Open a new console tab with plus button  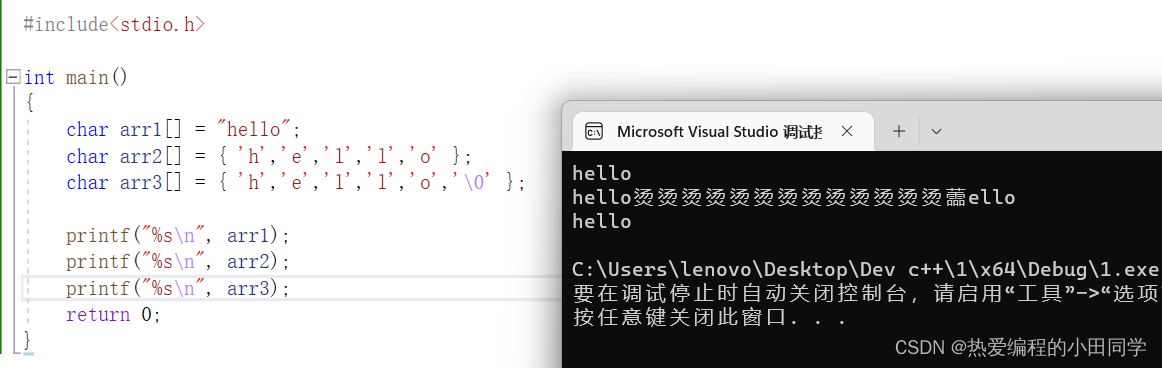tap(899, 131)
